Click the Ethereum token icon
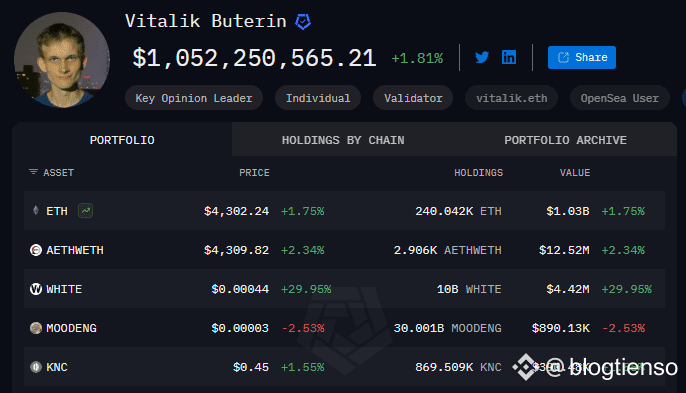The width and height of the screenshot is (686, 393). click(x=36, y=211)
